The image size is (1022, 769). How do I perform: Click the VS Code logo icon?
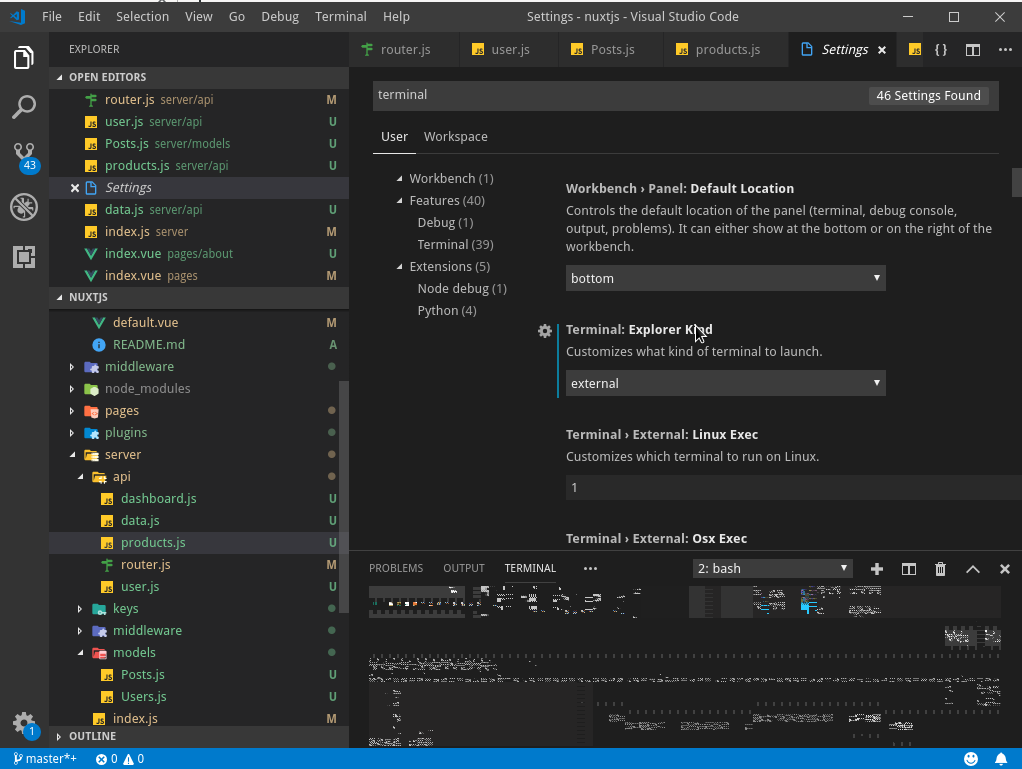point(18,17)
